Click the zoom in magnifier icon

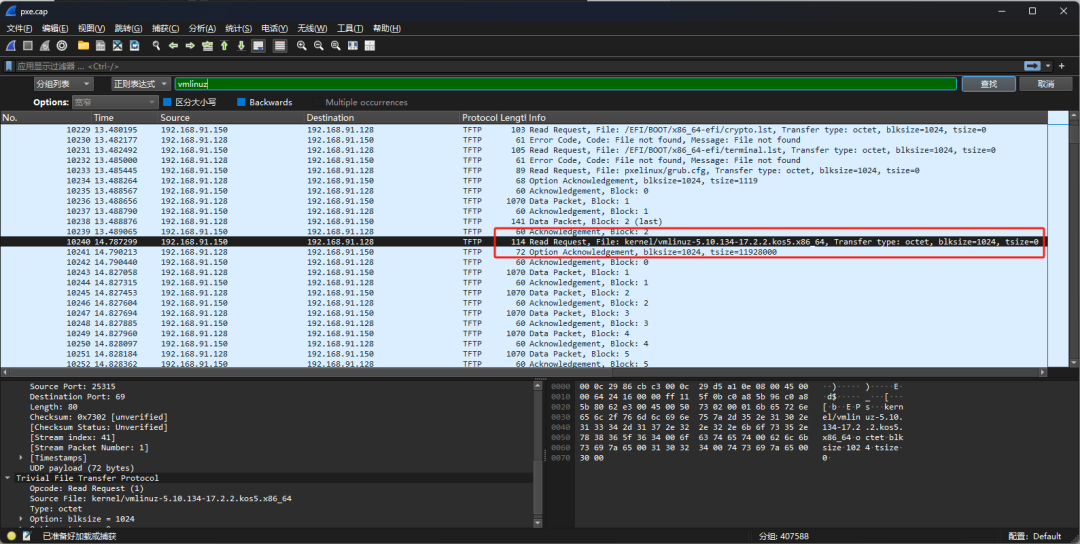coord(302,46)
